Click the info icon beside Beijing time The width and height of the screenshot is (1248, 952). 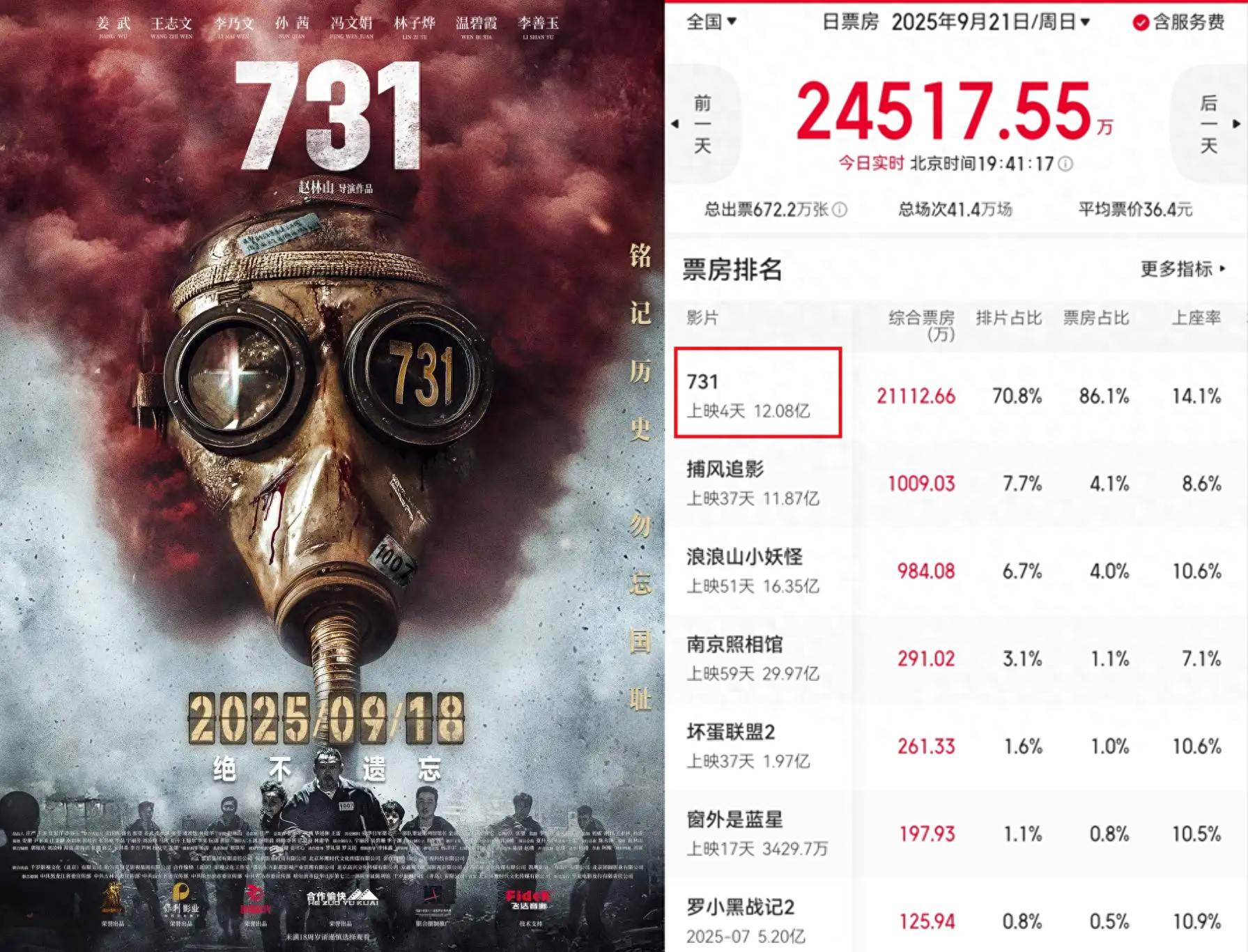pos(1065,164)
